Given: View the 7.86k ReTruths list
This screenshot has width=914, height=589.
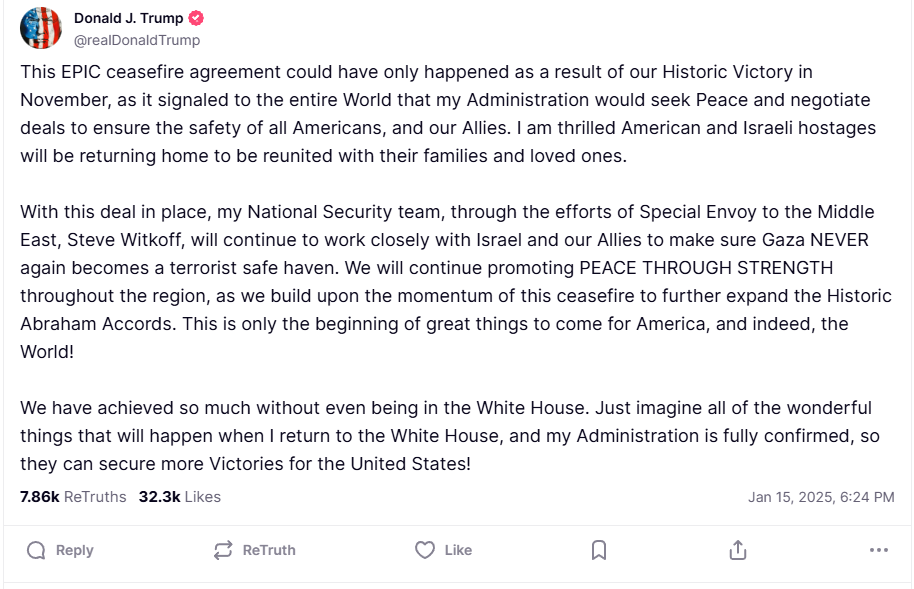Looking at the screenshot, I should tap(73, 497).
